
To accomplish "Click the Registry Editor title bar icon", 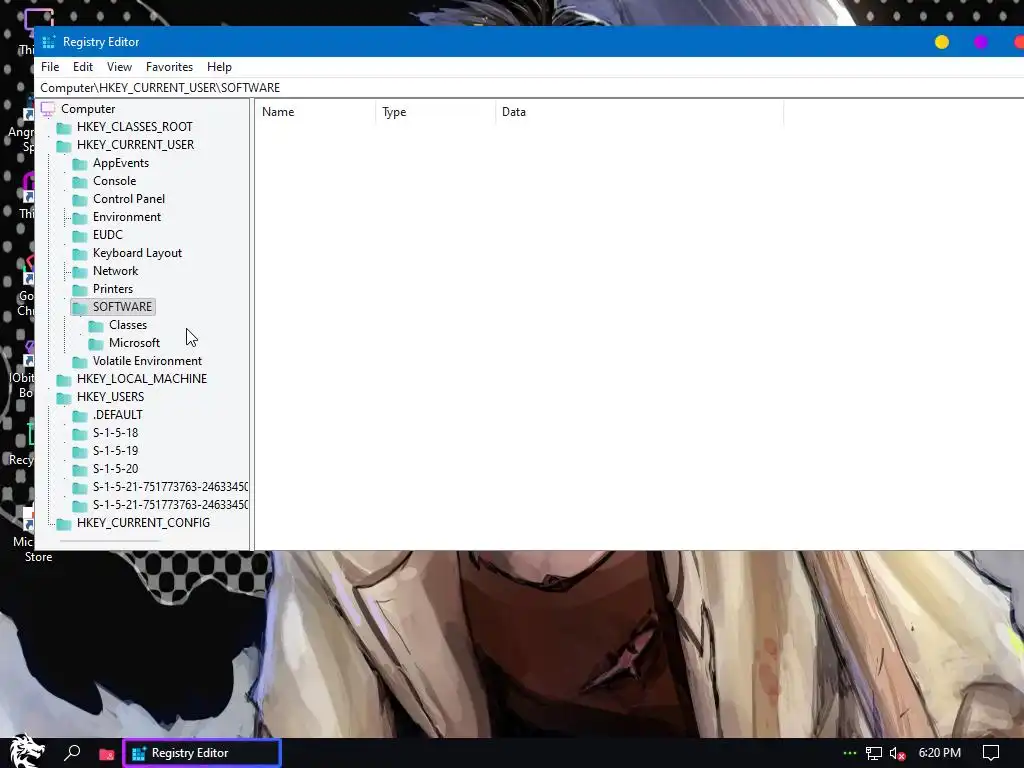I will click(48, 42).
